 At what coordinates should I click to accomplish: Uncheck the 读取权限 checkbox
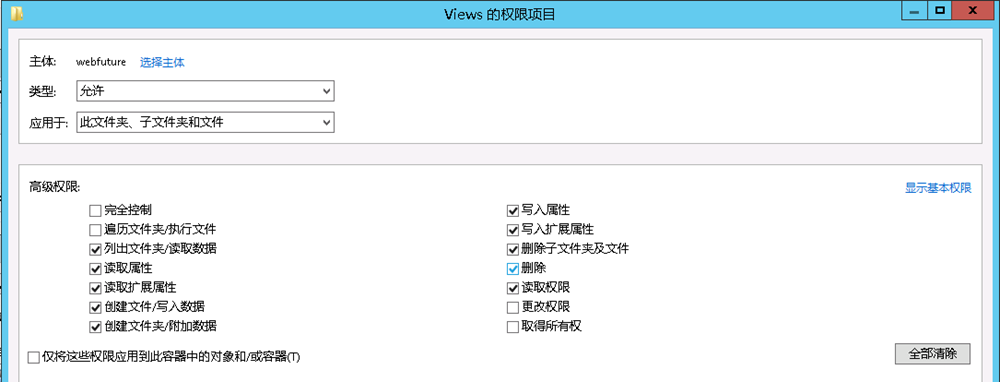[513, 288]
